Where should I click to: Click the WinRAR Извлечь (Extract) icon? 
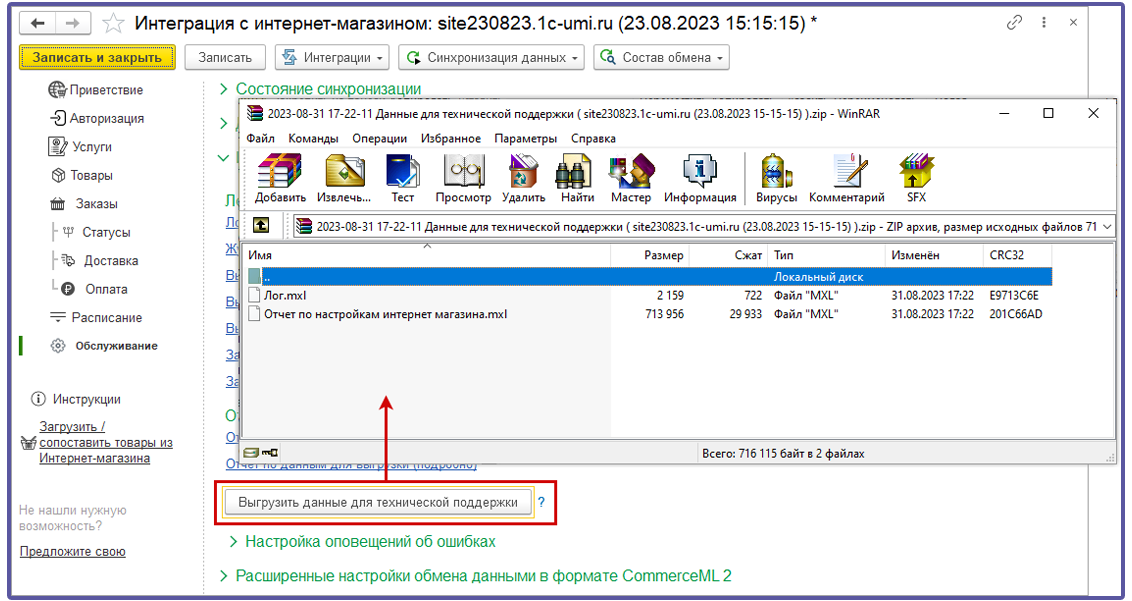click(345, 178)
